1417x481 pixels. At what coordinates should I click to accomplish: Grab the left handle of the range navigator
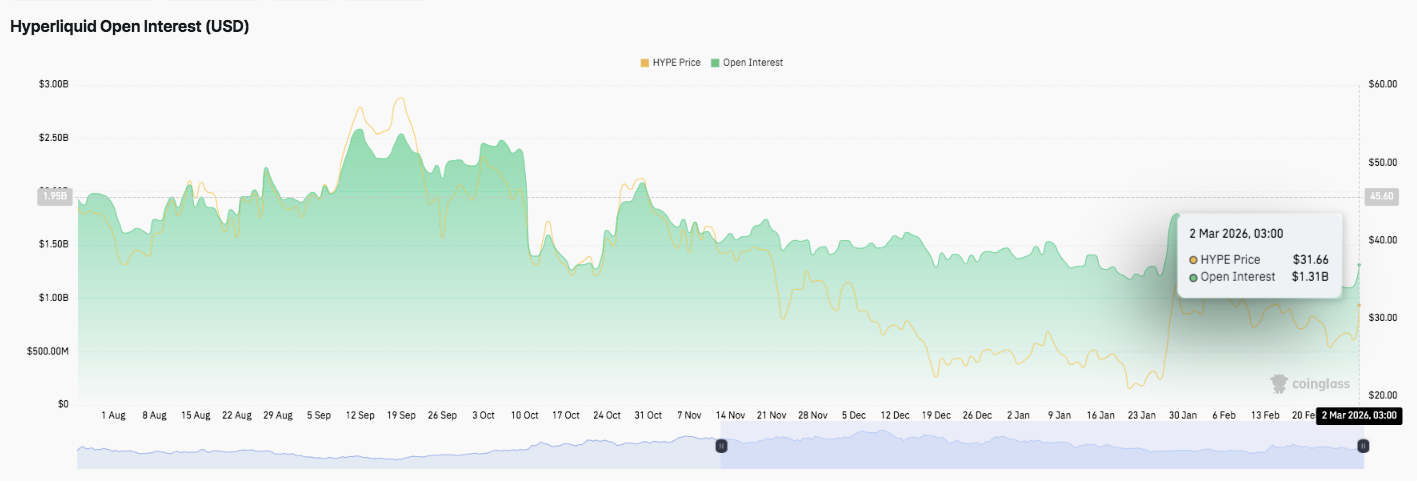[721, 446]
